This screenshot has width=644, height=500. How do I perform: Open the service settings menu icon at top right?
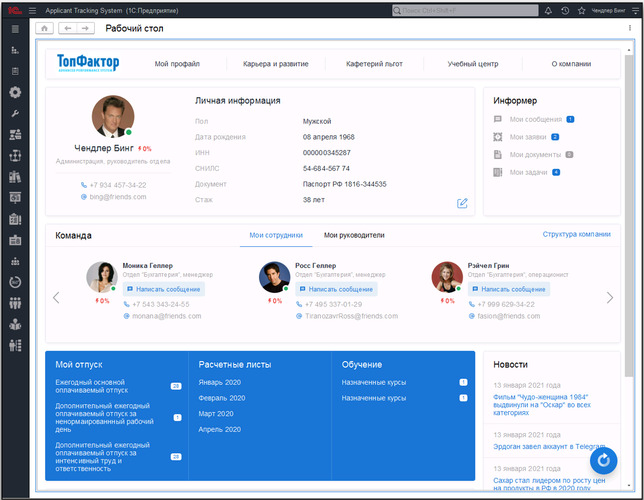(x=635, y=11)
